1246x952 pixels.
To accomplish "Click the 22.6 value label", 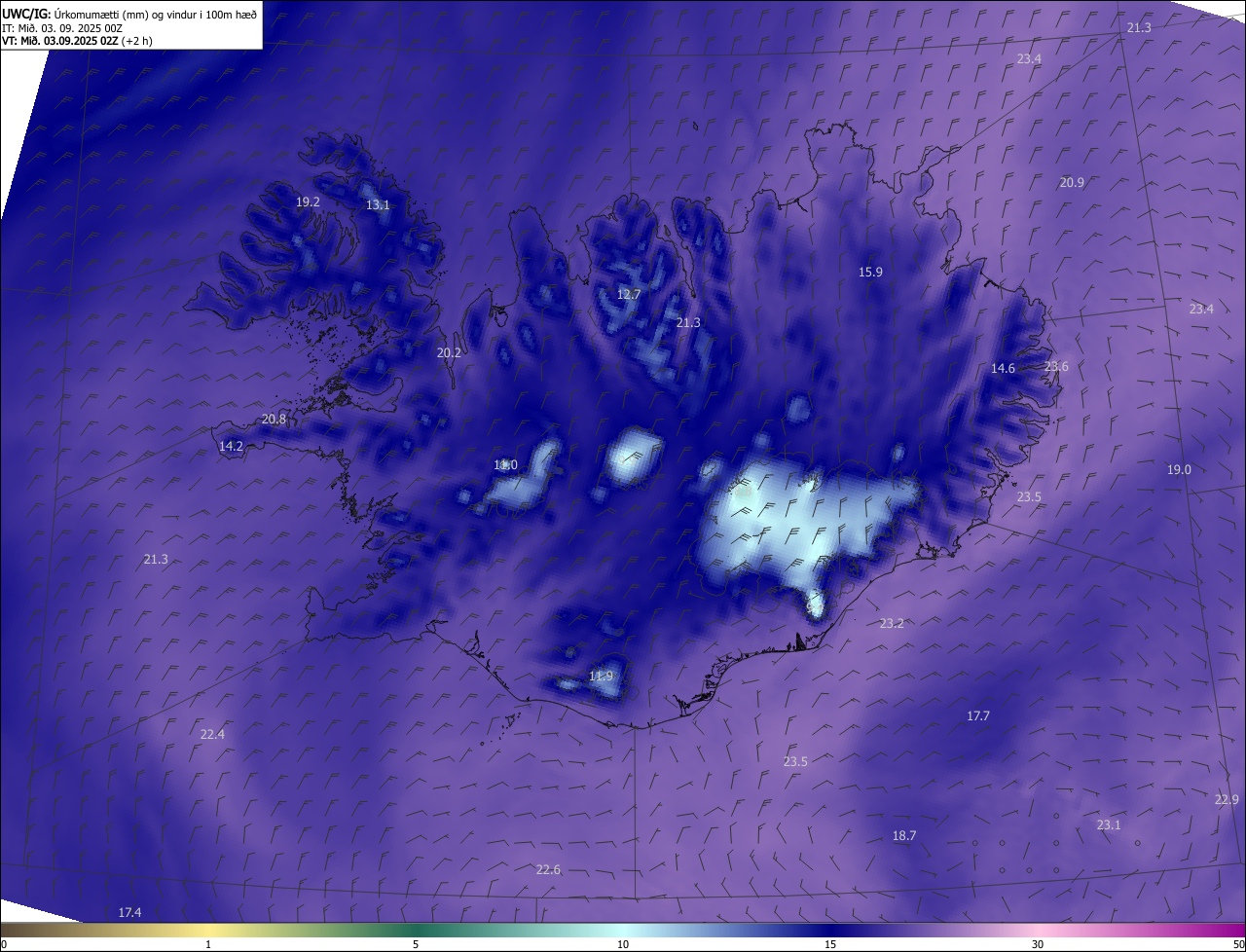I will point(548,870).
